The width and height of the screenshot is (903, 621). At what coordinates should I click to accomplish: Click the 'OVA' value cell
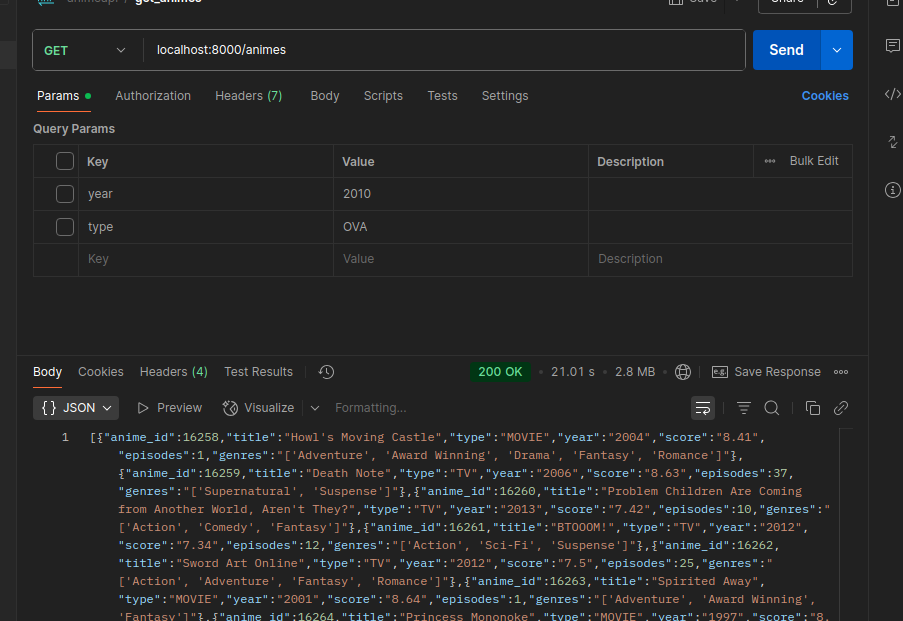461,227
